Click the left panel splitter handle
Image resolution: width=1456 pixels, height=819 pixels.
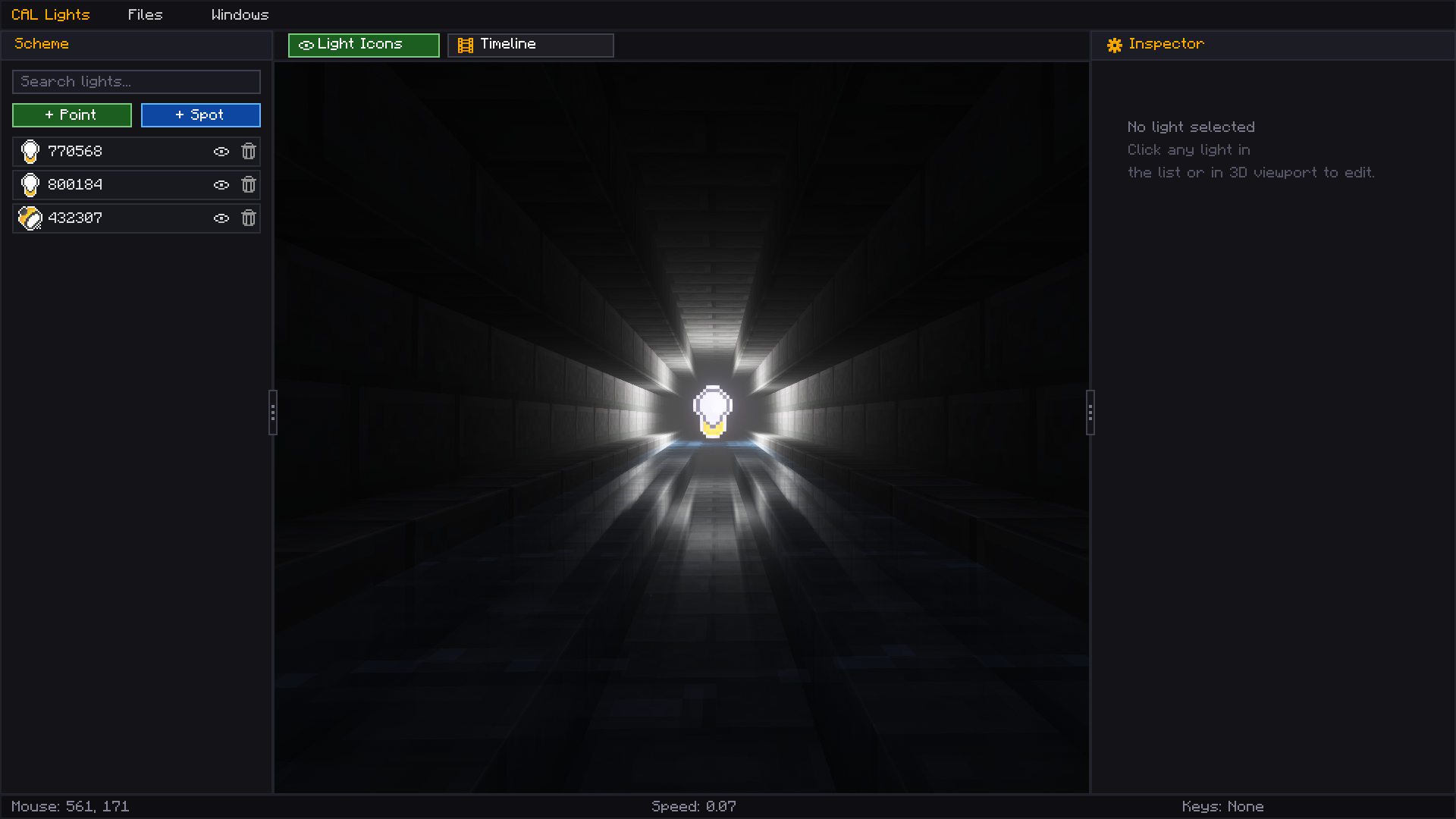point(273,413)
